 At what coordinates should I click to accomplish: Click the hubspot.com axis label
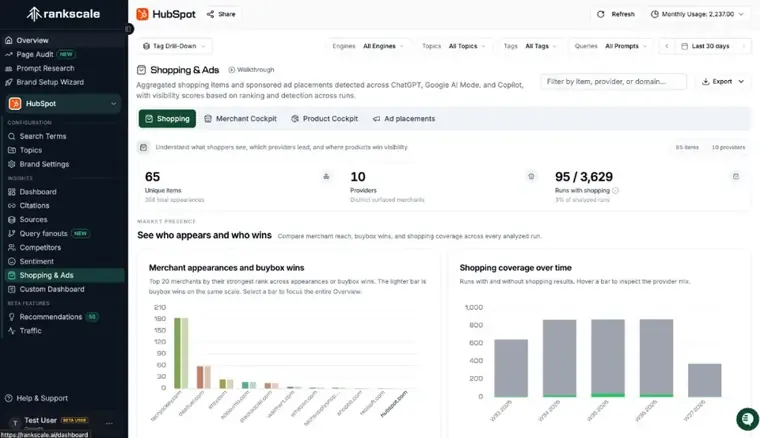coord(394,404)
